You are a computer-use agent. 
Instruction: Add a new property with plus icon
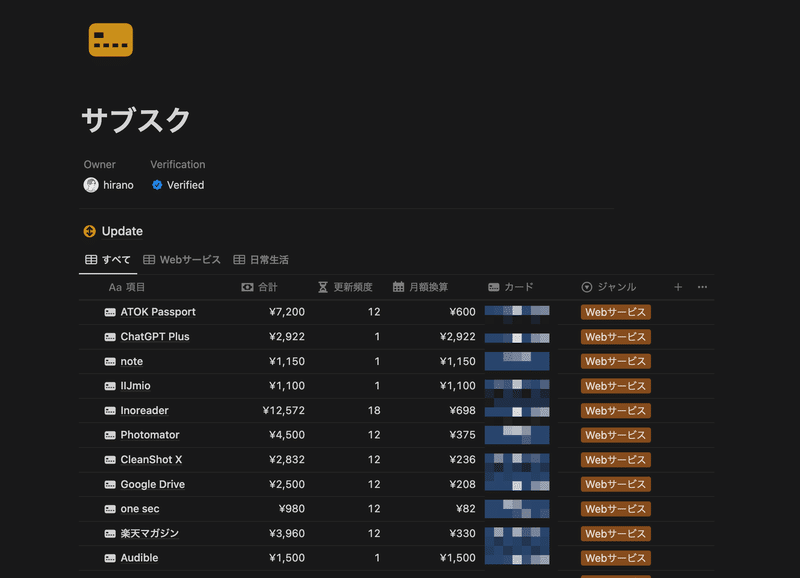point(678,287)
